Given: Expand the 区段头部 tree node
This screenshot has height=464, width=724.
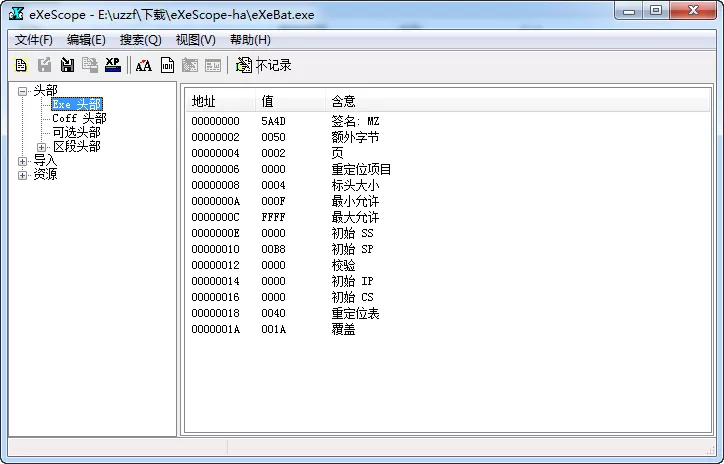Looking at the screenshot, I should click(x=41, y=147).
